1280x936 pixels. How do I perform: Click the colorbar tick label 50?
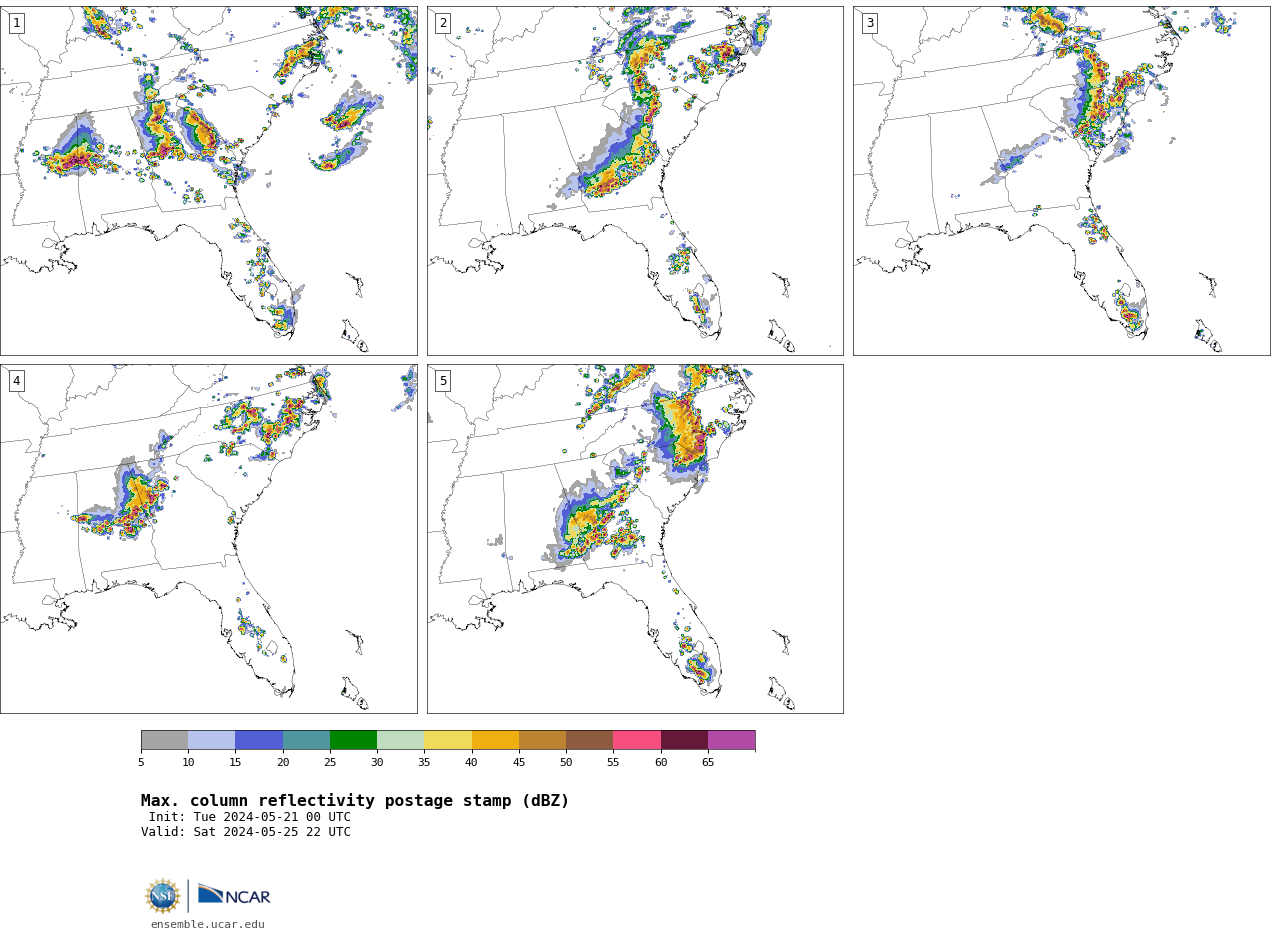(566, 762)
